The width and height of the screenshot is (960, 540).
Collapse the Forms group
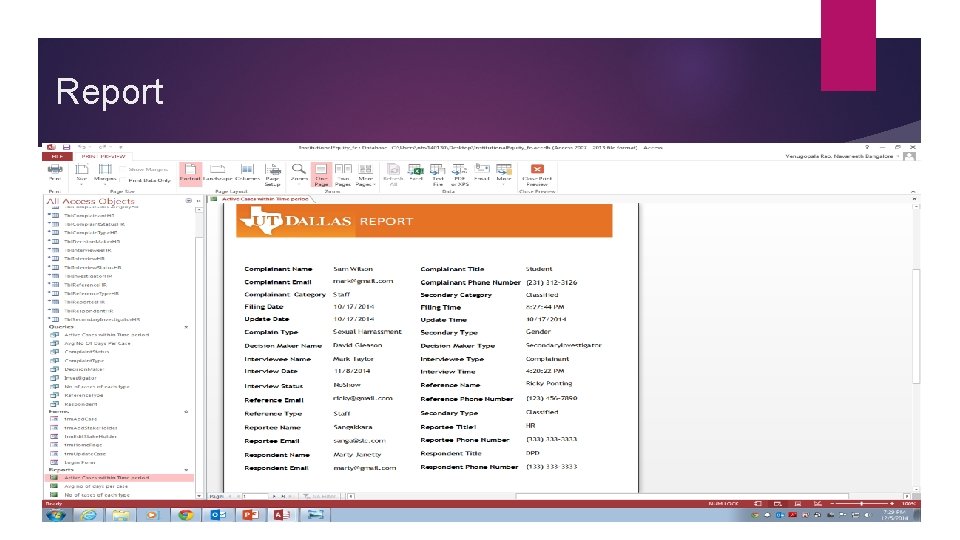(186, 412)
